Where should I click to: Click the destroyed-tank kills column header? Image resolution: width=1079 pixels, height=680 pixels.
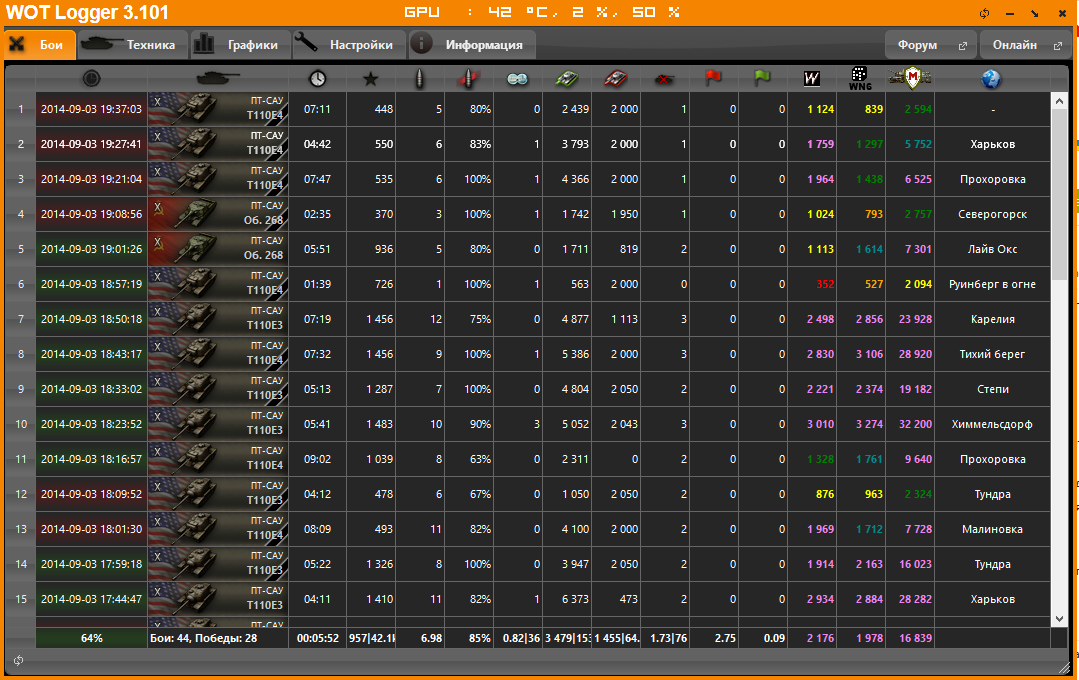pyautogui.click(x=665, y=79)
